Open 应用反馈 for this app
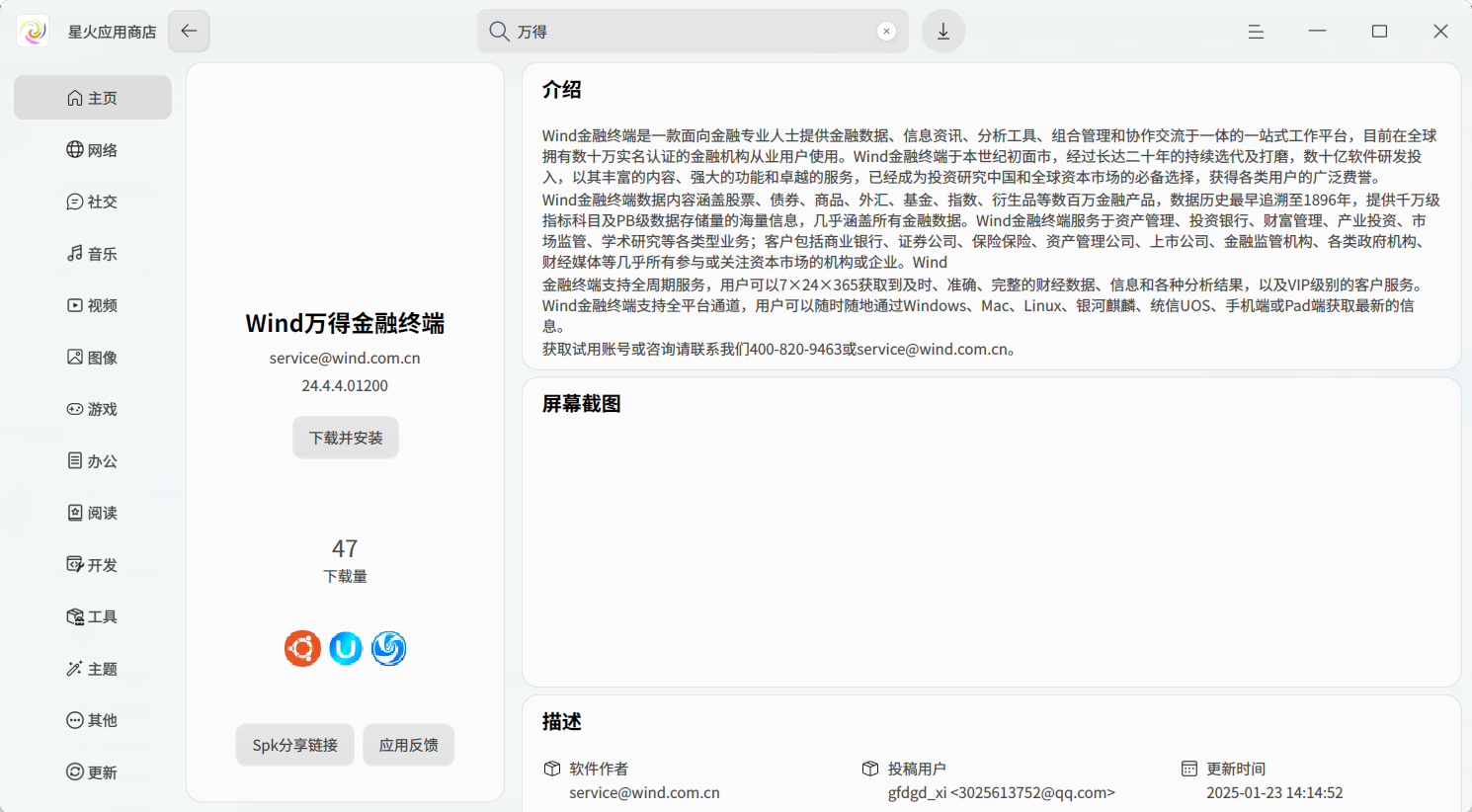1472x812 pixels. [x=409, y=745]
